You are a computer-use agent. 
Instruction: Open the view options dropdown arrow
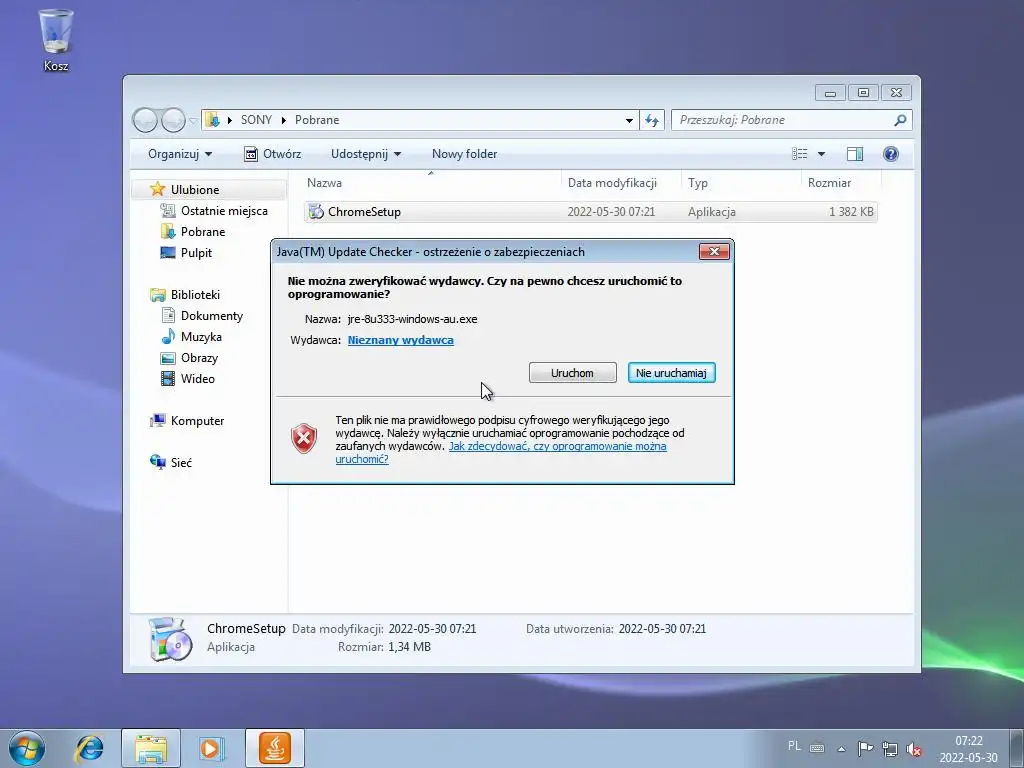(822, 154)
